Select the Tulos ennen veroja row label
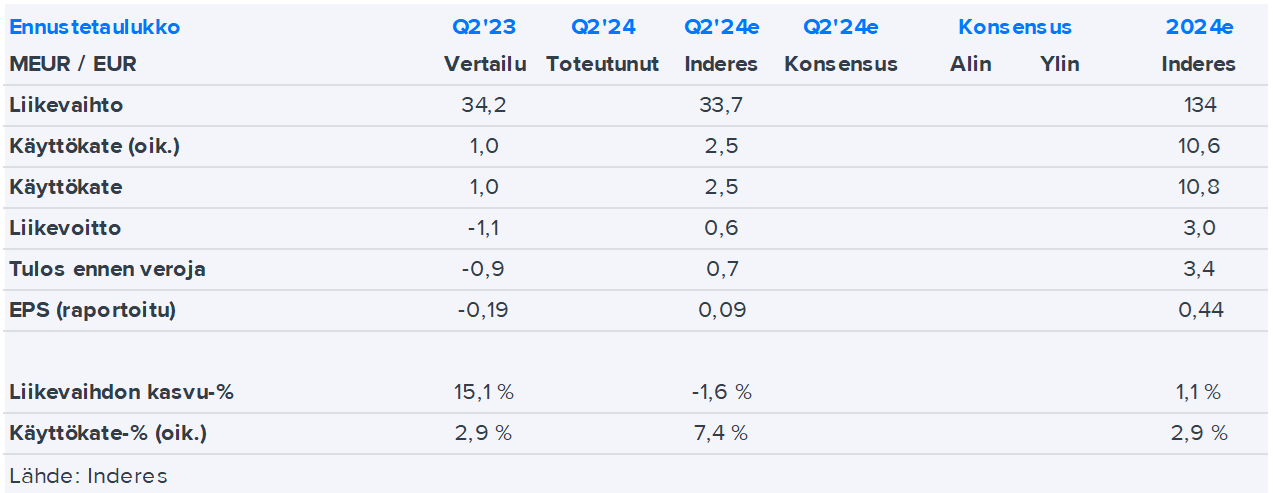 point(108,269)
